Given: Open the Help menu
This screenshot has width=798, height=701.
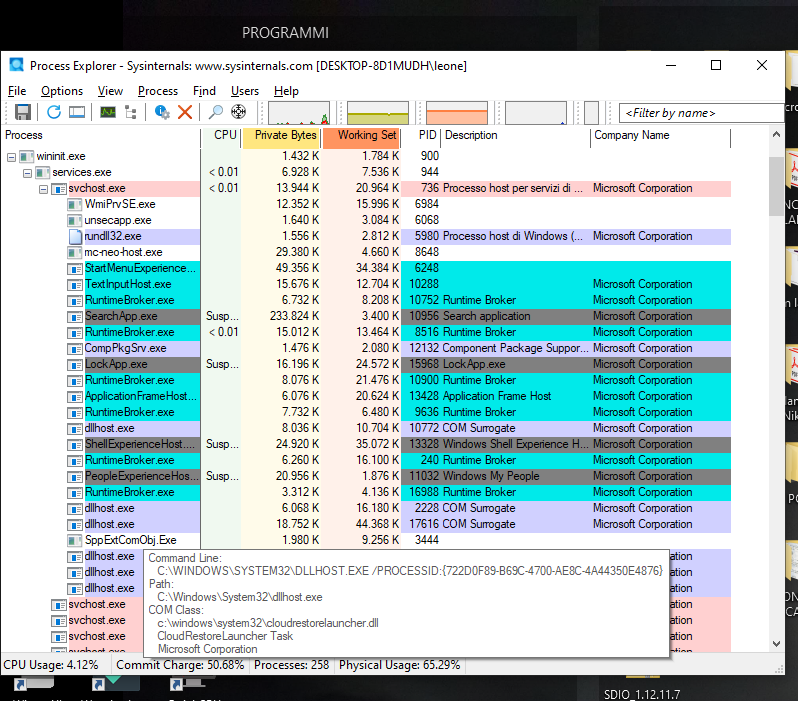Looking at the screenshot, I should tap(286, 91).
